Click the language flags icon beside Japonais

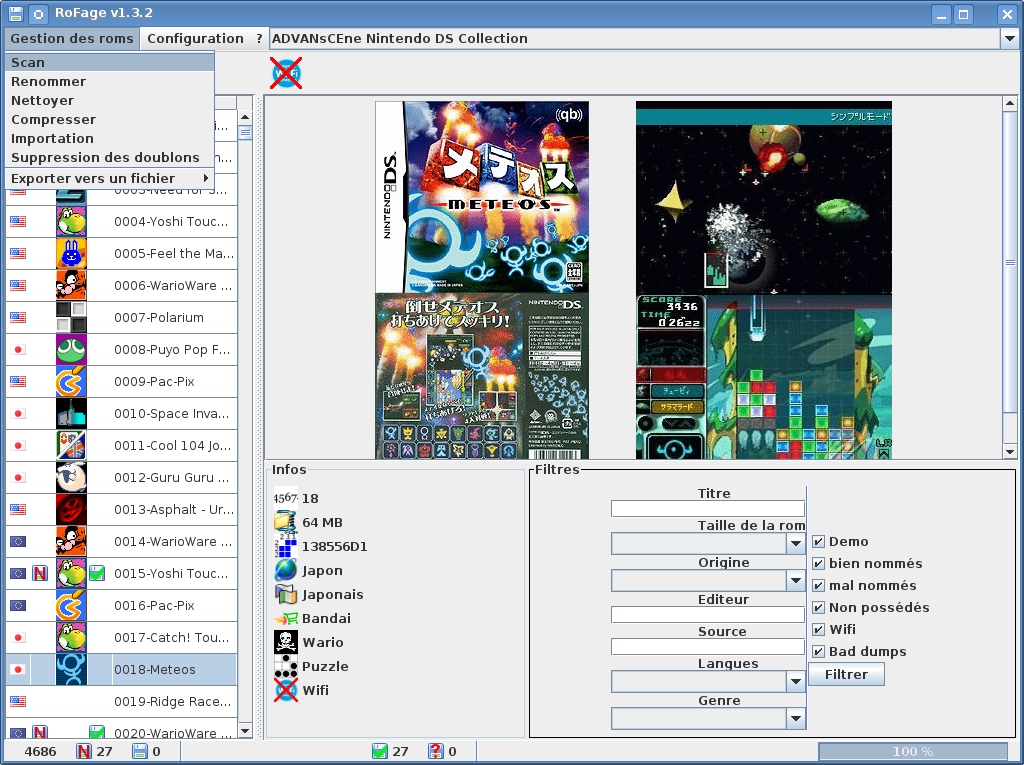point(286,594)
